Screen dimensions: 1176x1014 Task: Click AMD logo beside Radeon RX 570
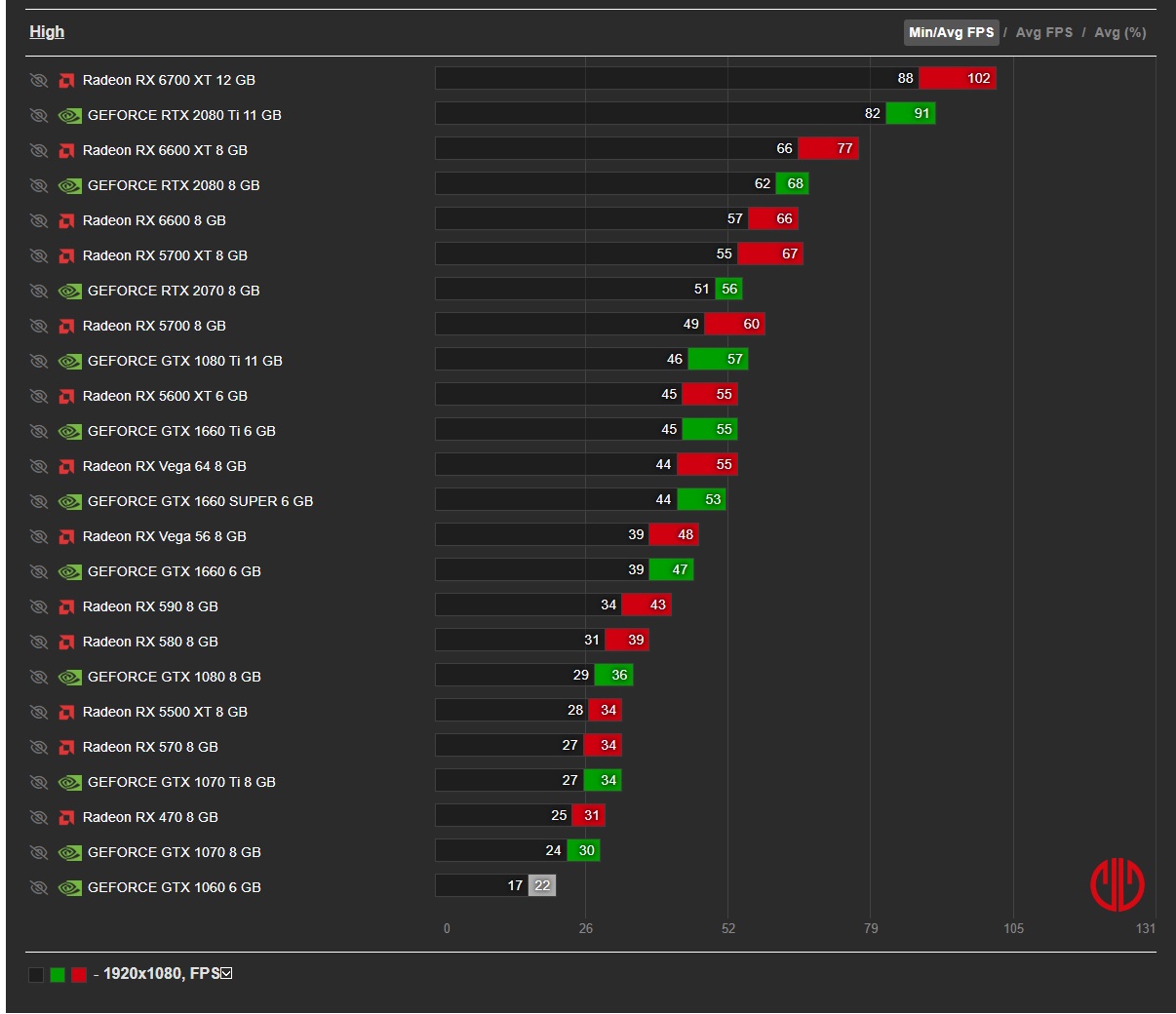pyautogui.click(x=66, y=747)
